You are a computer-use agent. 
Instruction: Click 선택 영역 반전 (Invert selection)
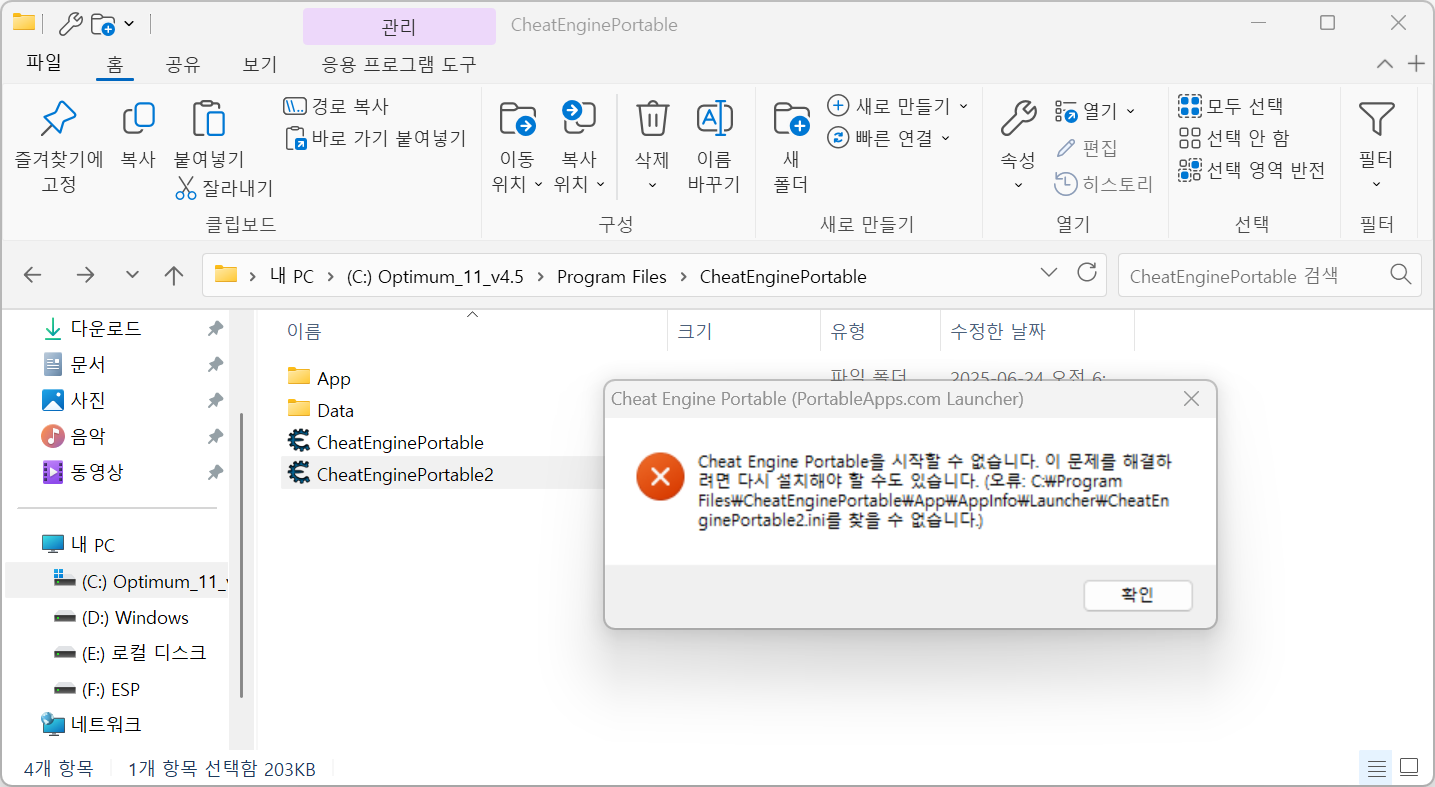pos(1252,170)
